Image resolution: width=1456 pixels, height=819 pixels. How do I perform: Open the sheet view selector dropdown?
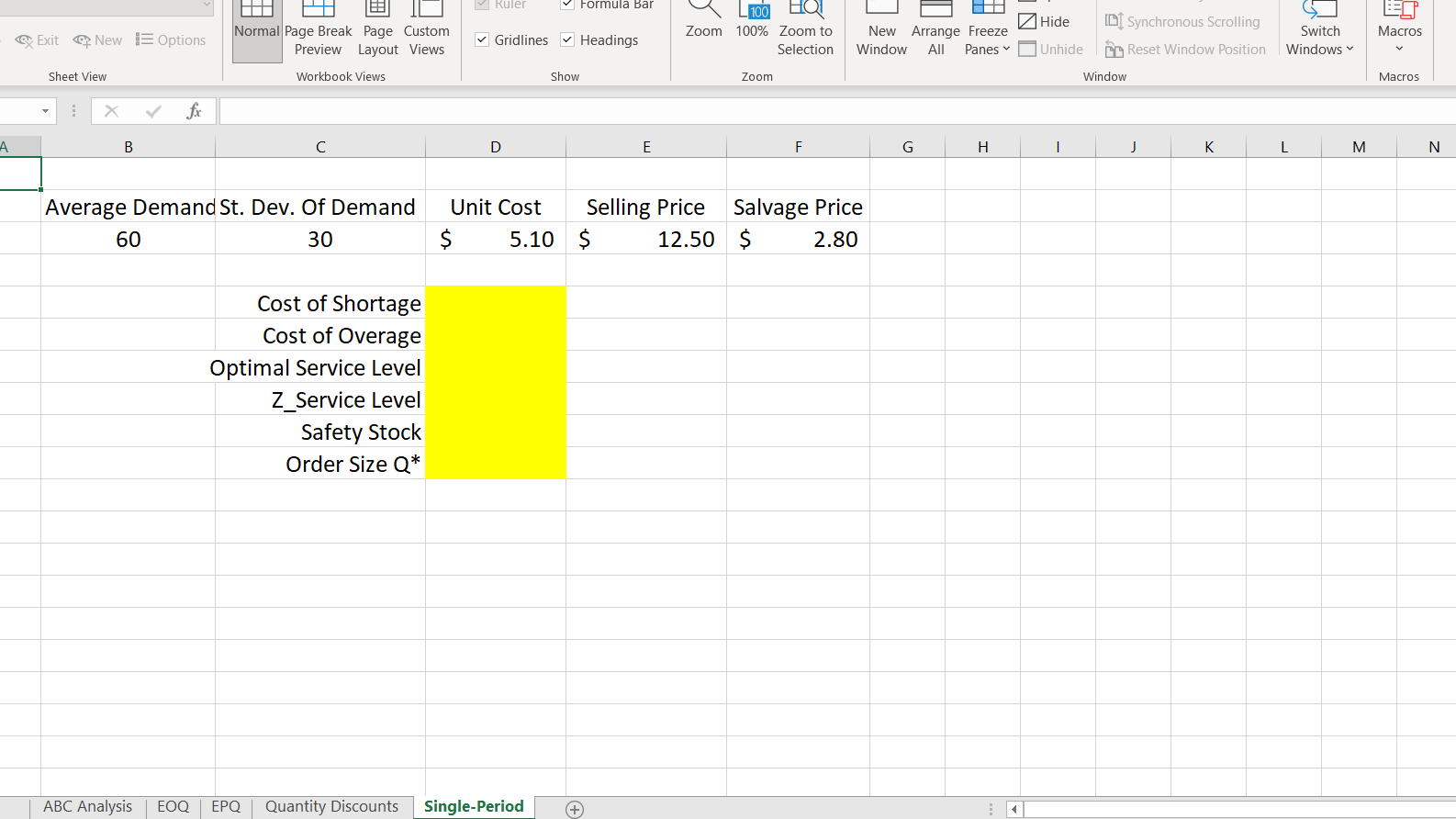pyautogui.click(x=207, y=5)
